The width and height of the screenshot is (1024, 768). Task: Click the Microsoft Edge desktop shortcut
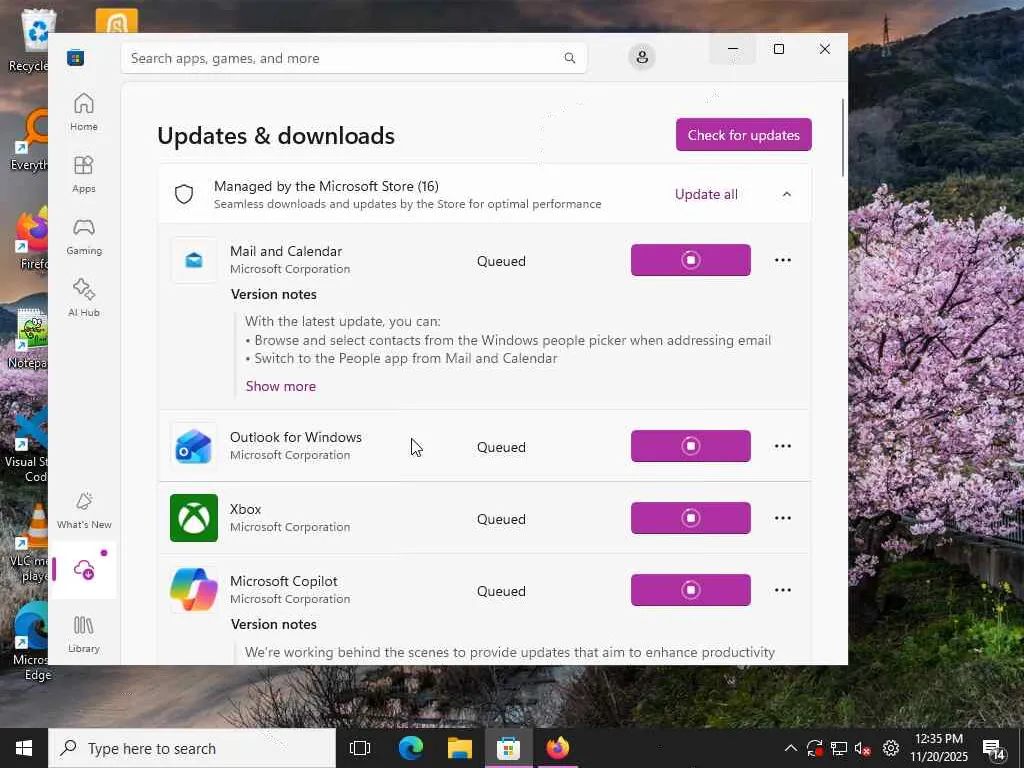click(x=31, y=641)
